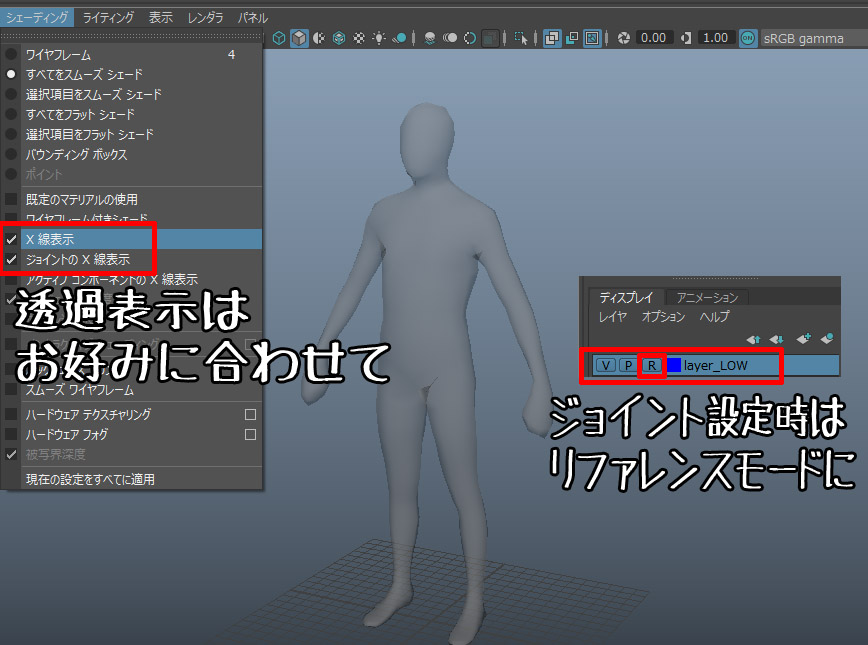Toggle the X-Ray toolbar icon
Image resolution: width=868 pixels, height=645 pixels.
(x=552, y=38)
